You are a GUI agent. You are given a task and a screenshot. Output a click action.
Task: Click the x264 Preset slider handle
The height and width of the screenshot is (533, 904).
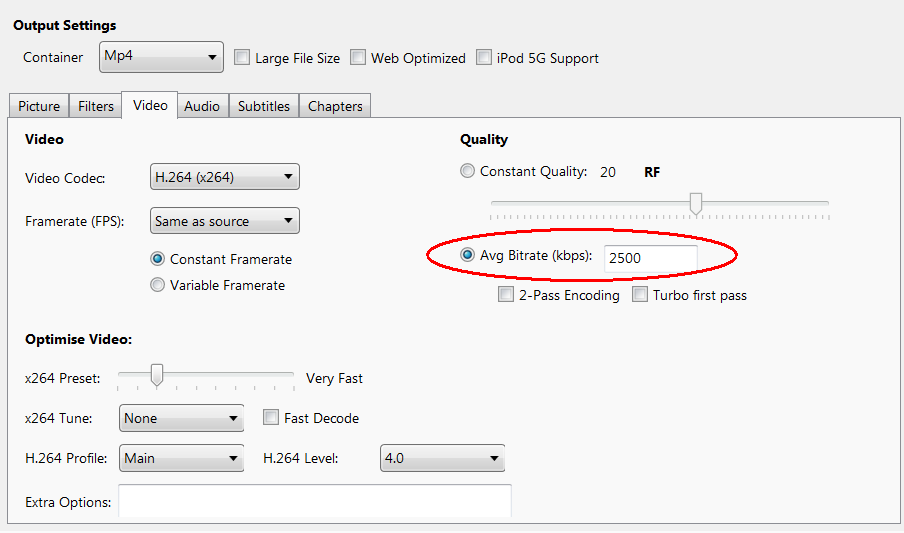pos(156,375)
